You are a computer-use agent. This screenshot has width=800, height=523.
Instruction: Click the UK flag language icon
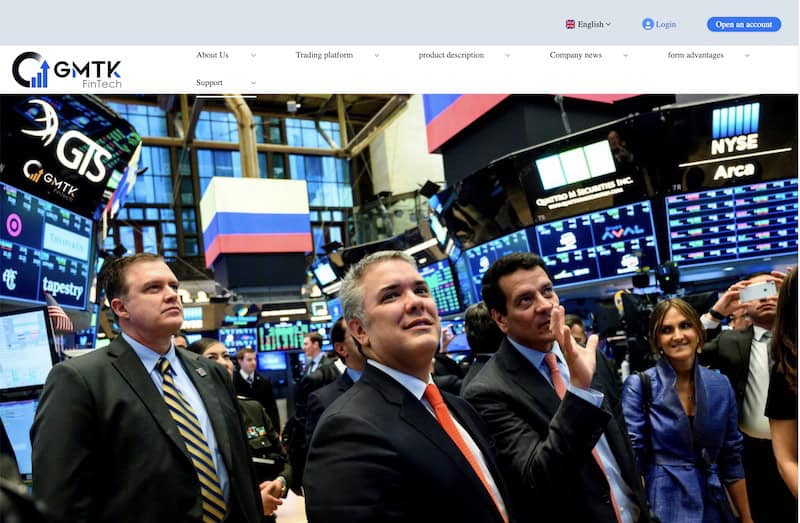(570, 24)
